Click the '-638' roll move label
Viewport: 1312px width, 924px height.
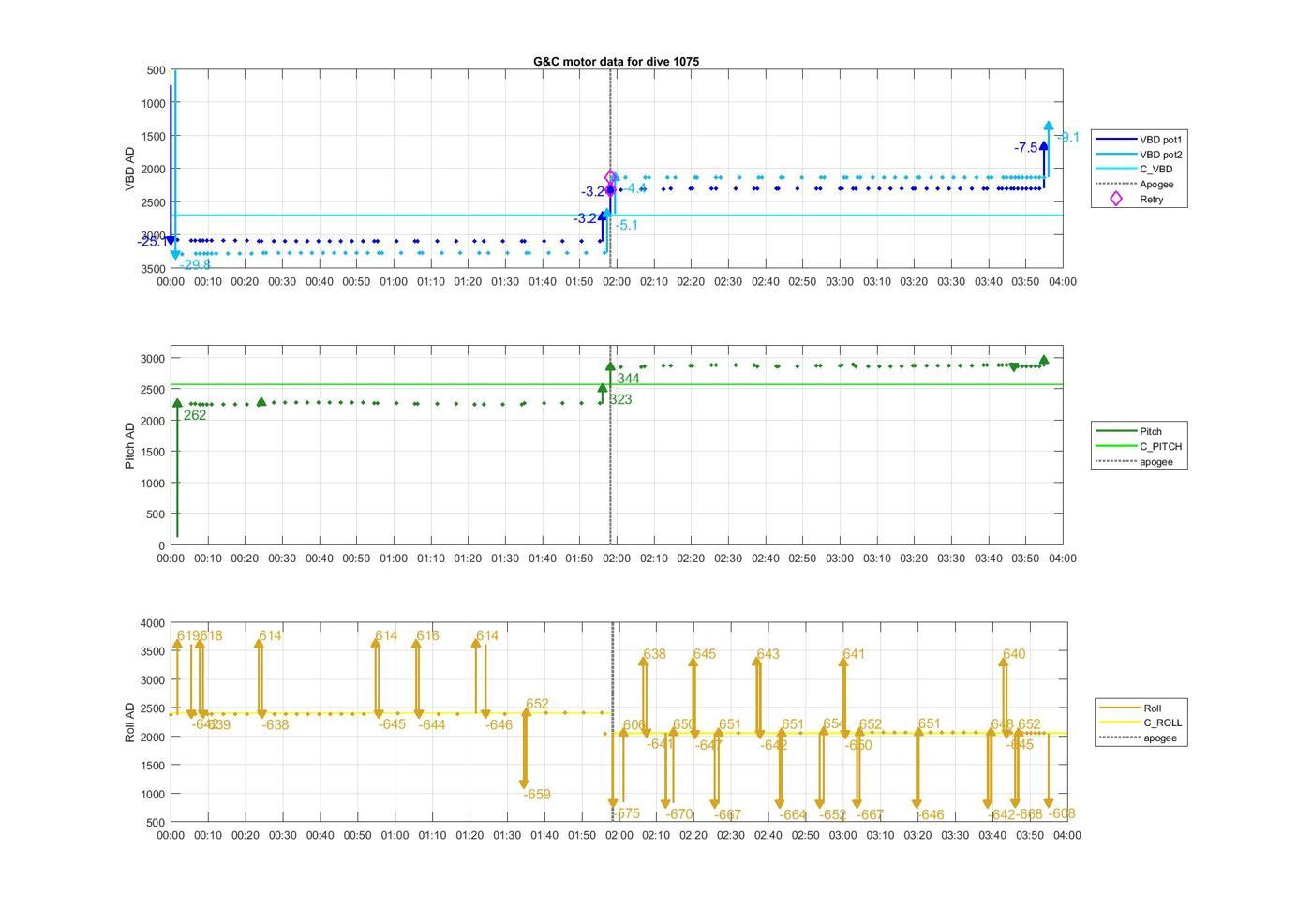(x=276, y=725)
